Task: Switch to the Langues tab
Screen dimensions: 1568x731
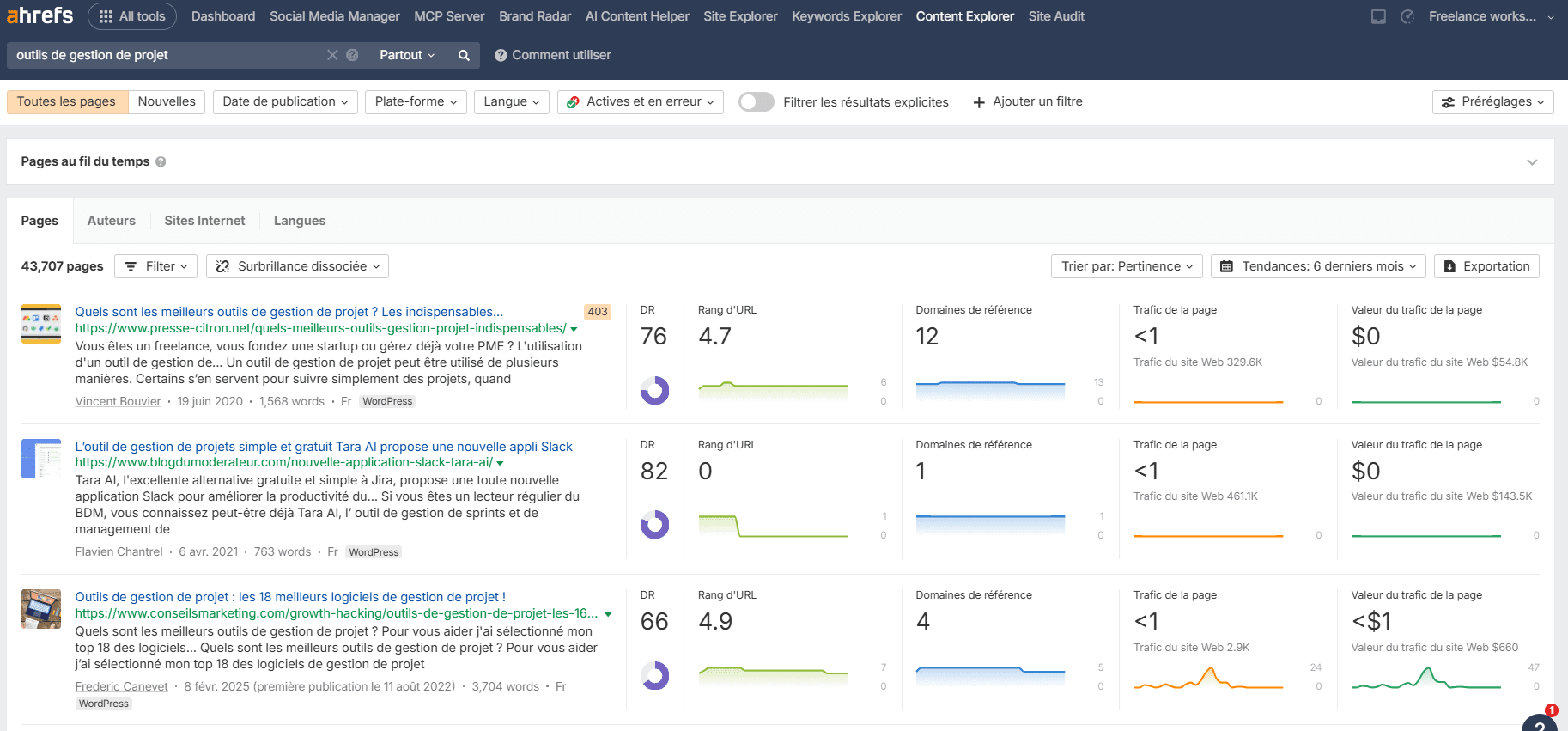Action: (300, 221)
